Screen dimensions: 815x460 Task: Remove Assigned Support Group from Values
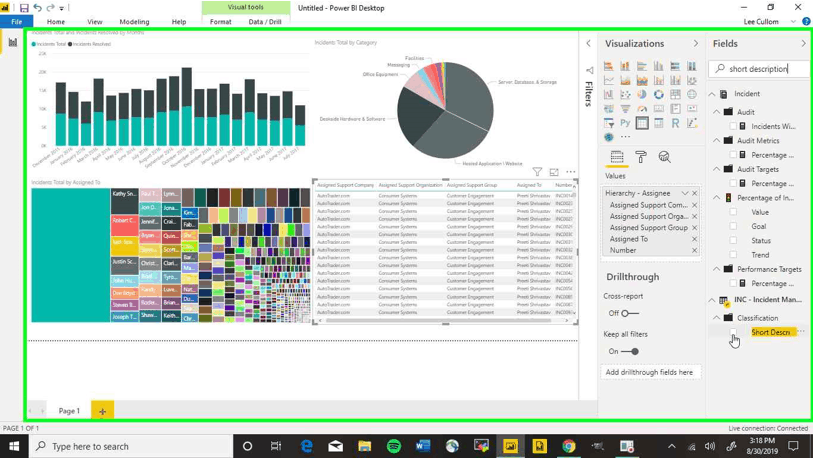694,228
